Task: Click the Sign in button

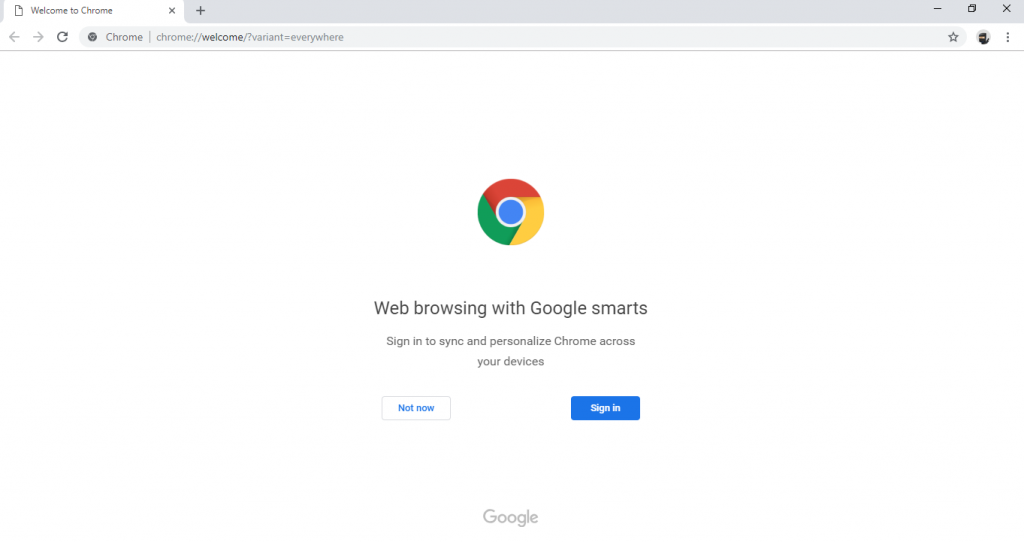Action: coord(605,408)
